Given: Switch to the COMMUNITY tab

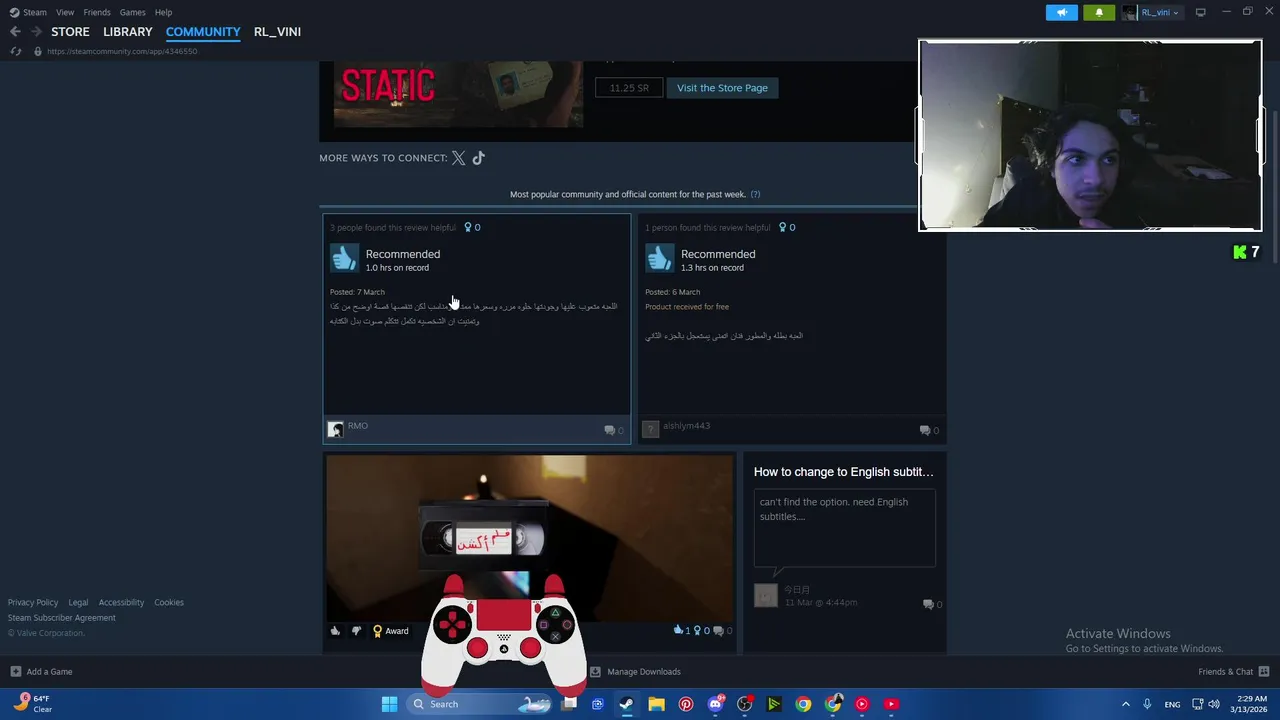Looking at the screenshot, I should (203, 32).
